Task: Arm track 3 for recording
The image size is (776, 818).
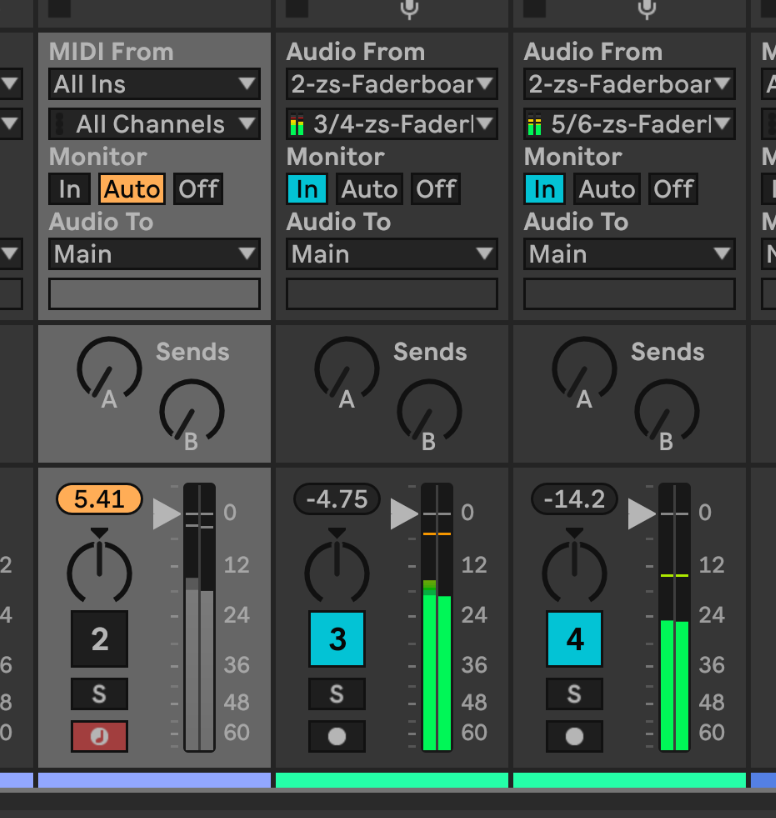Action: pos(337,736)
